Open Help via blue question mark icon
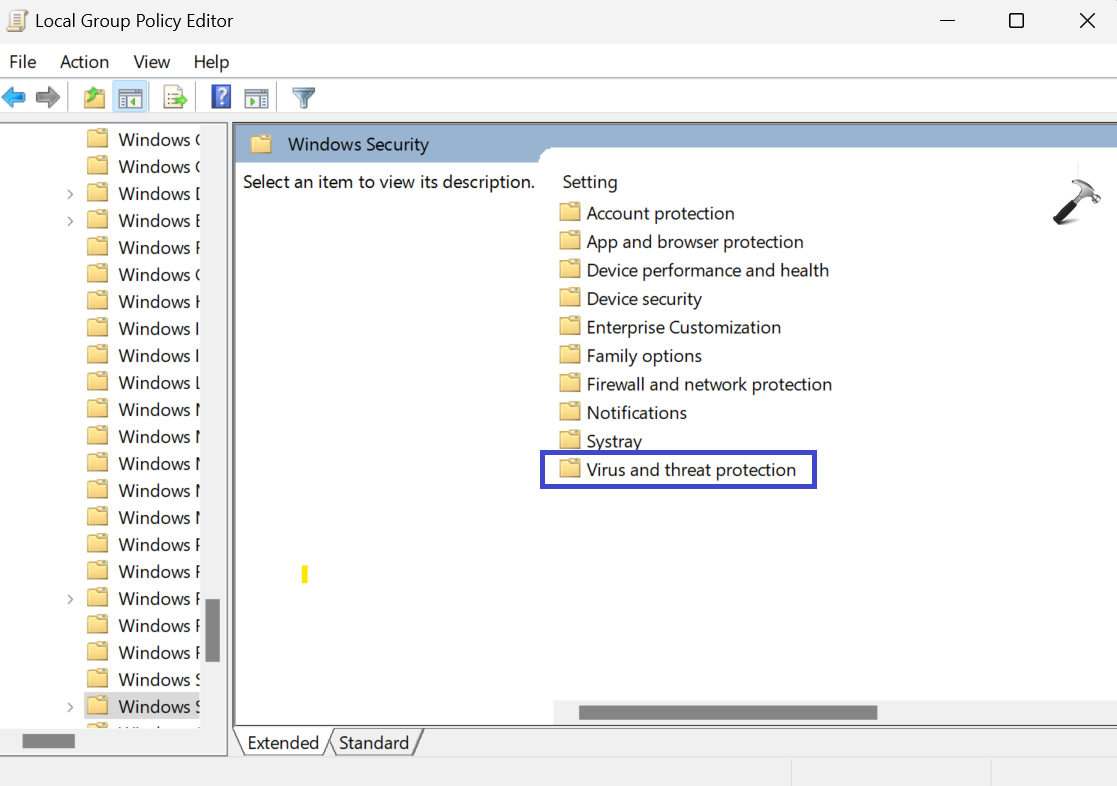Image resolution: width=1117 pixels, height=786 pixels. coord(222,97)
